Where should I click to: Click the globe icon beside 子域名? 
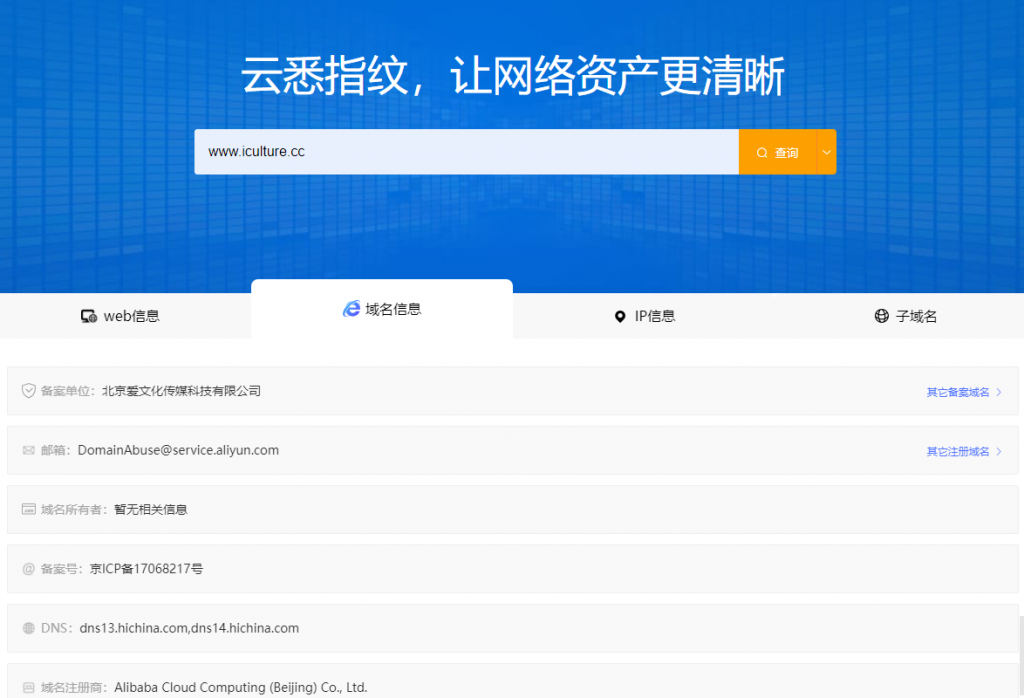882,316
